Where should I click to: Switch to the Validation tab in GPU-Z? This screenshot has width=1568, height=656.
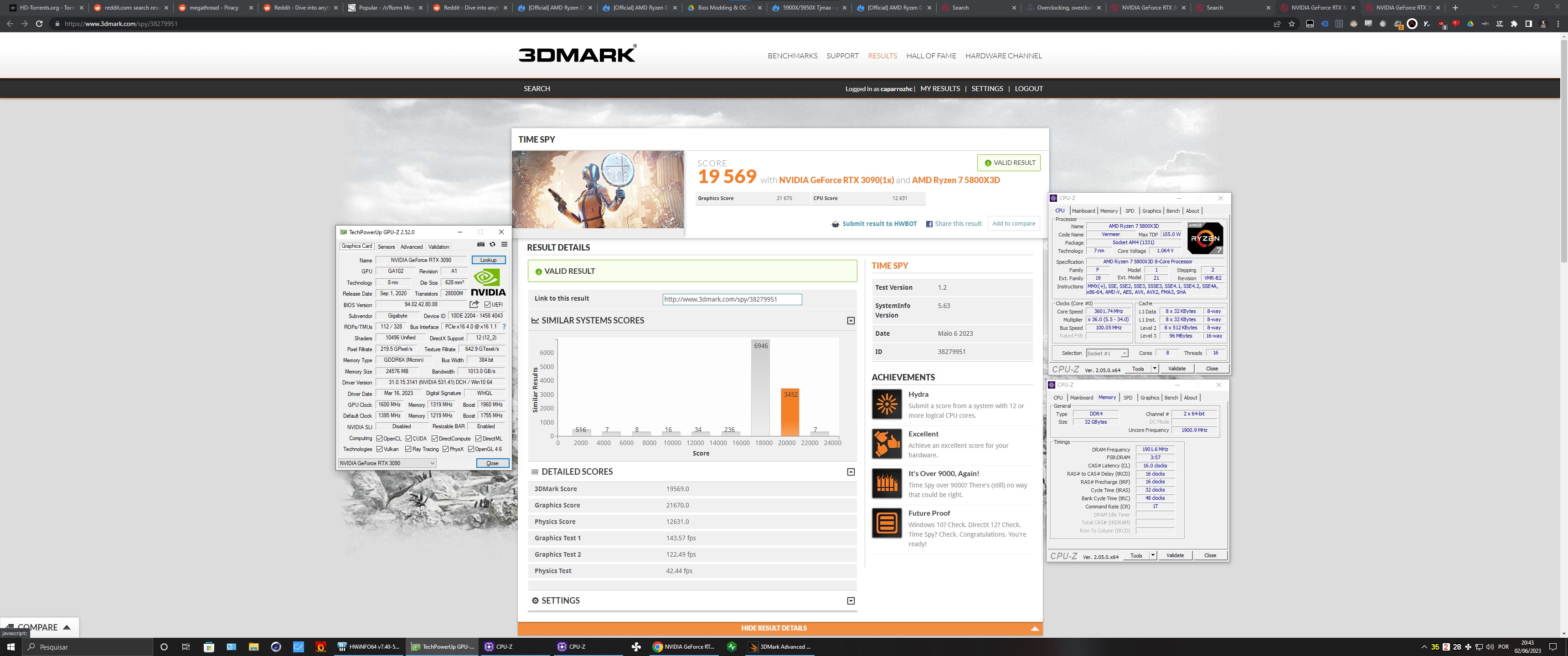point(438,247)
